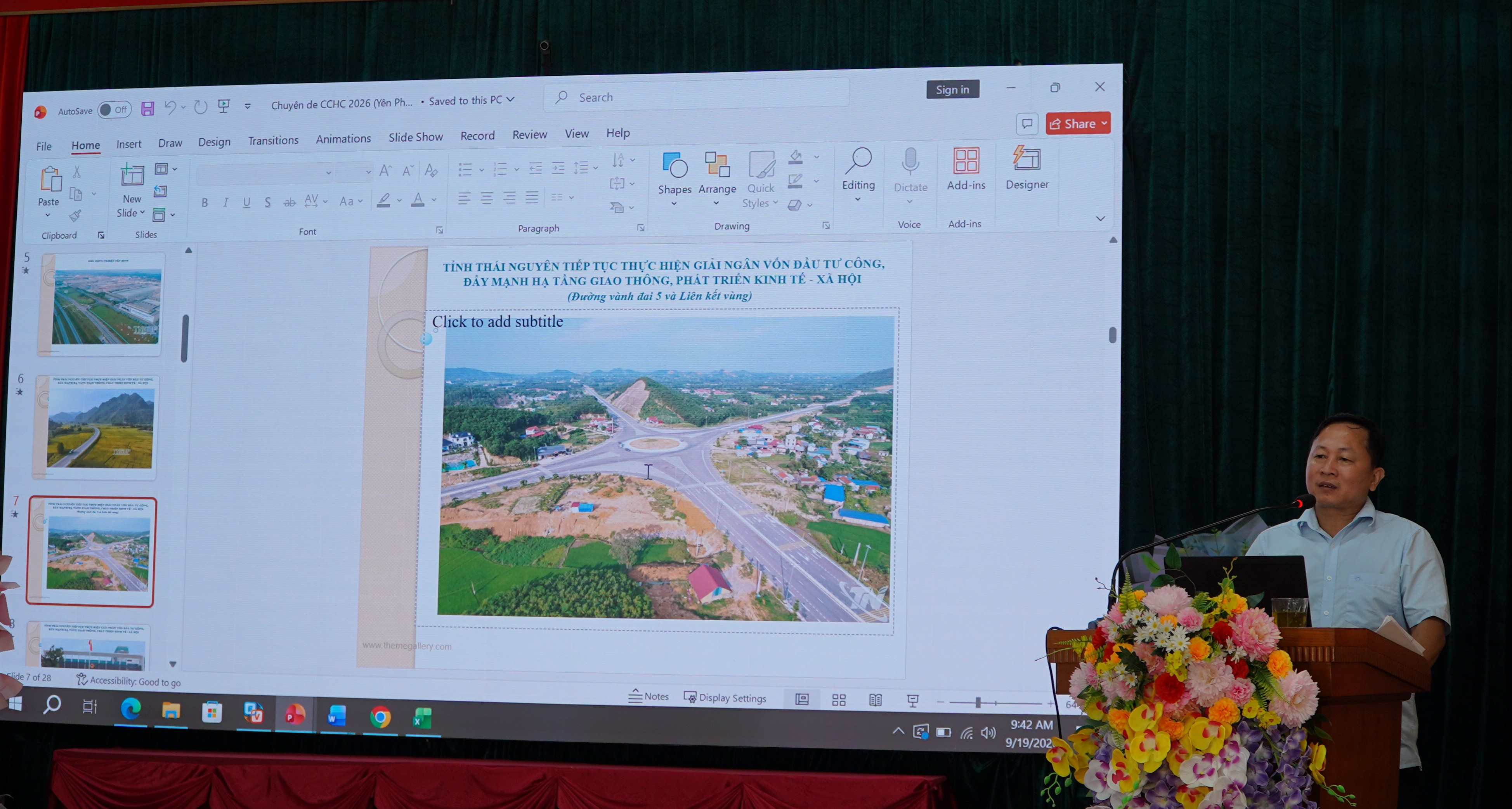
Task: Toggle Italic formatting
Action: click(x=225, y=203)
